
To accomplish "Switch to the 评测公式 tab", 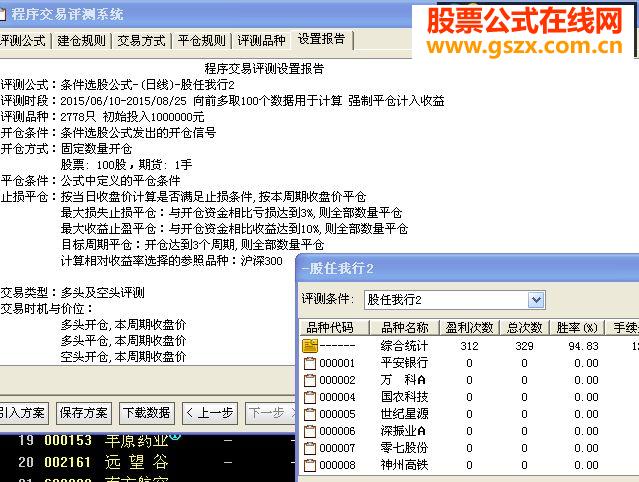I will pyautogui.click(x=23, y=41).
